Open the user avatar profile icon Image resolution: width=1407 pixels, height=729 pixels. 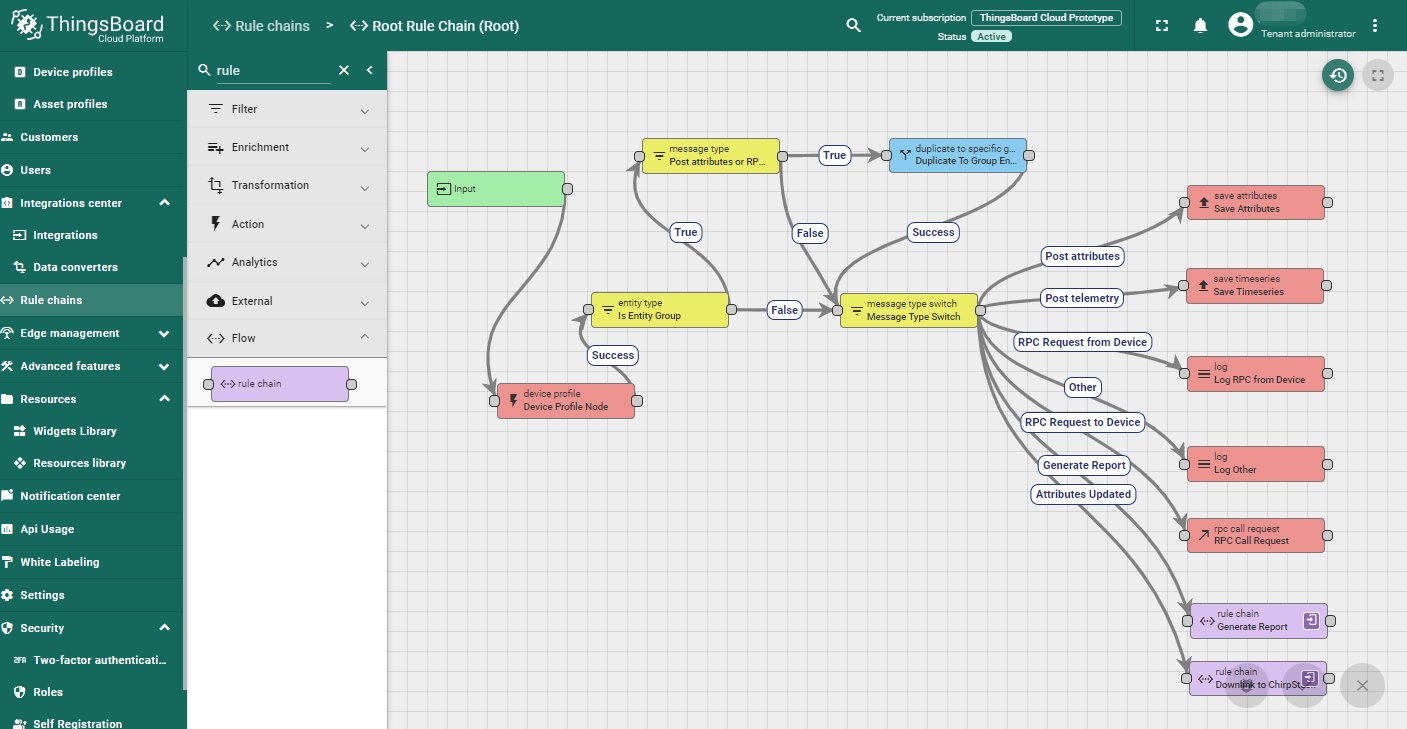(1240, 25)
